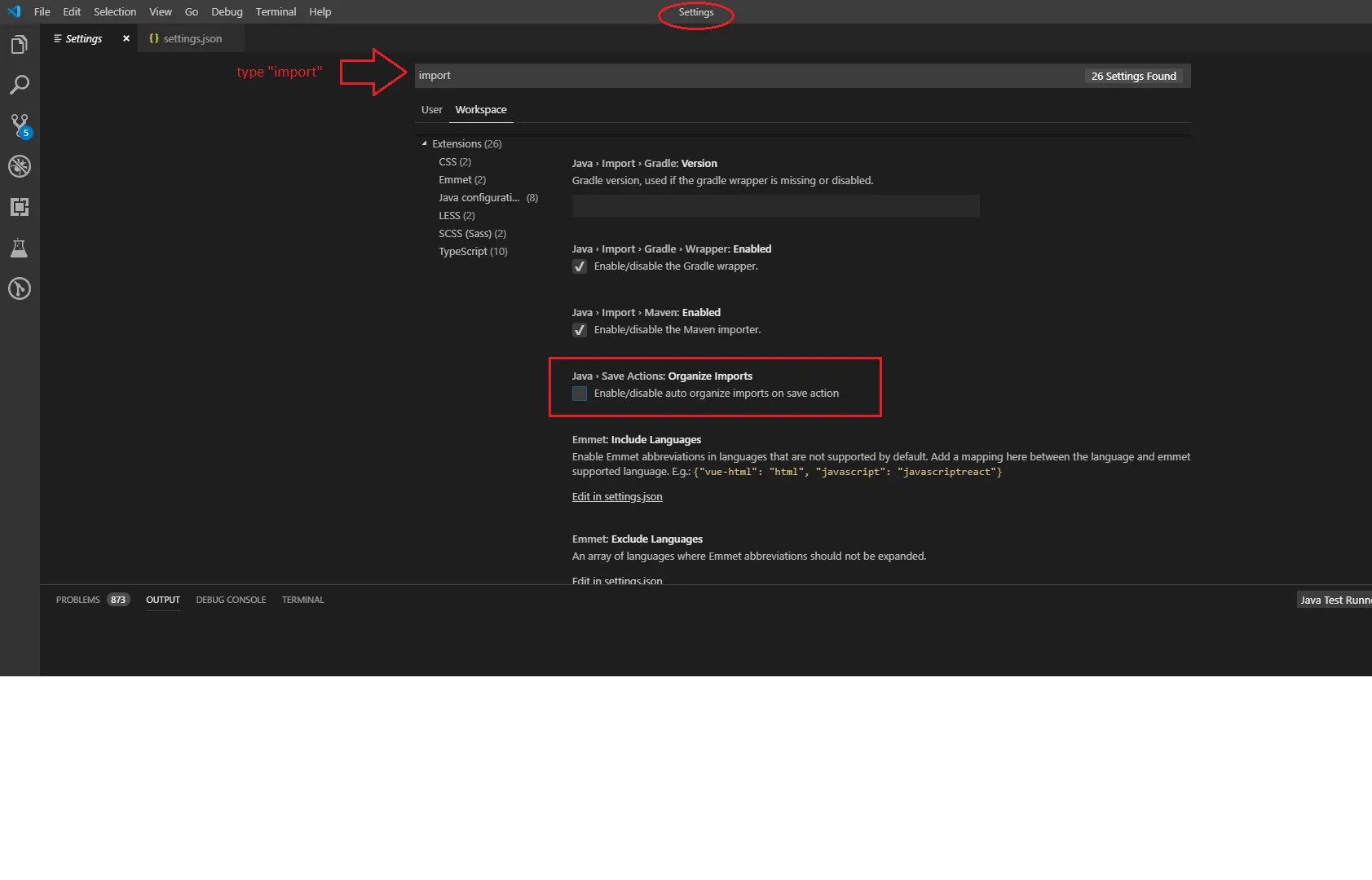This screenshot has width=1372, height=880.
Task: Switch to the settings.json editor tab
Action: click(192, 38)
